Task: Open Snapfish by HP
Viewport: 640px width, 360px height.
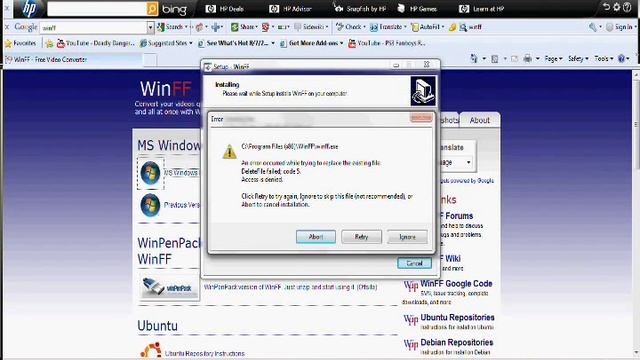Action: tap(360, 9)
